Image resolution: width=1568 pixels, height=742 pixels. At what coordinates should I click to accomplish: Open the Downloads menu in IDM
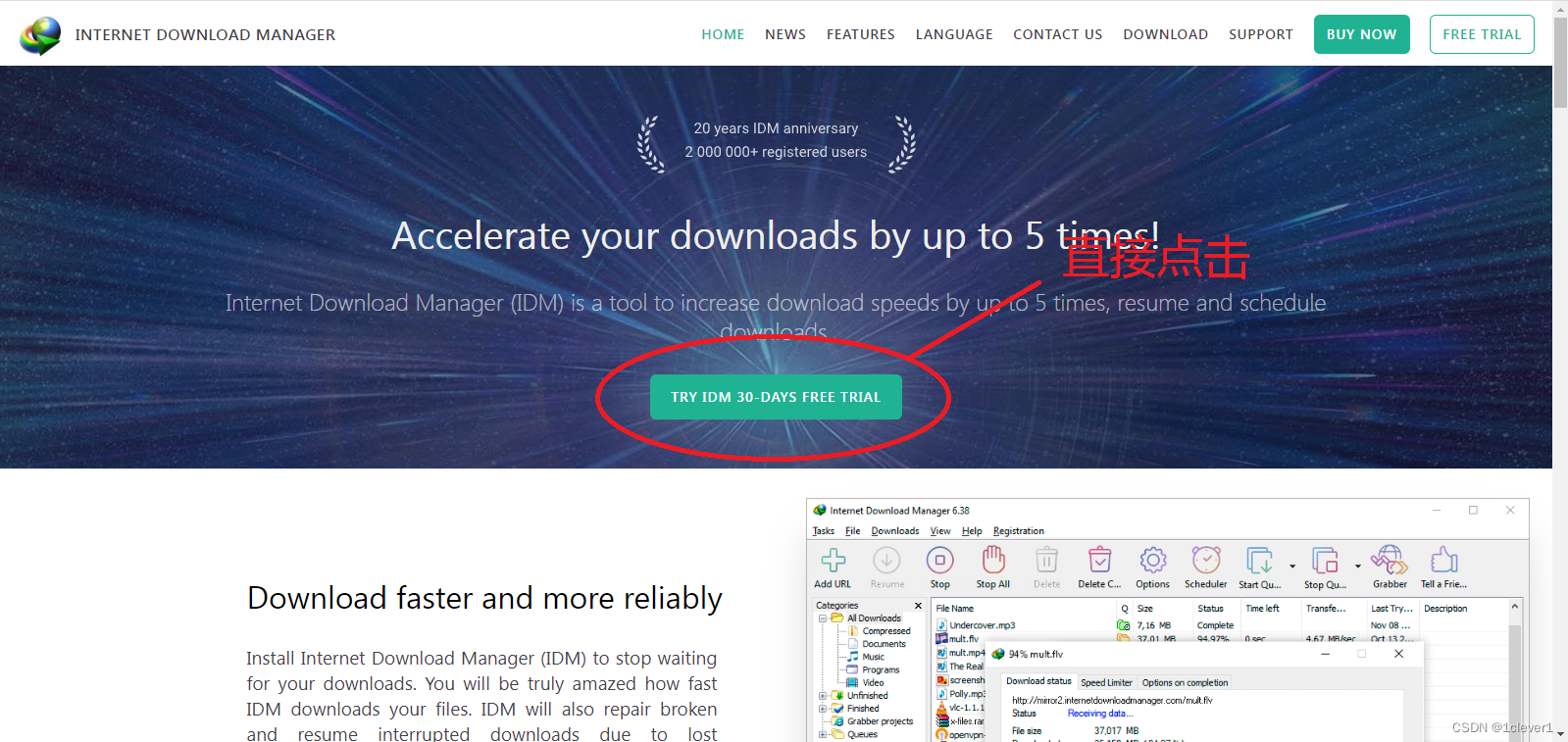[x=895, y=531]
